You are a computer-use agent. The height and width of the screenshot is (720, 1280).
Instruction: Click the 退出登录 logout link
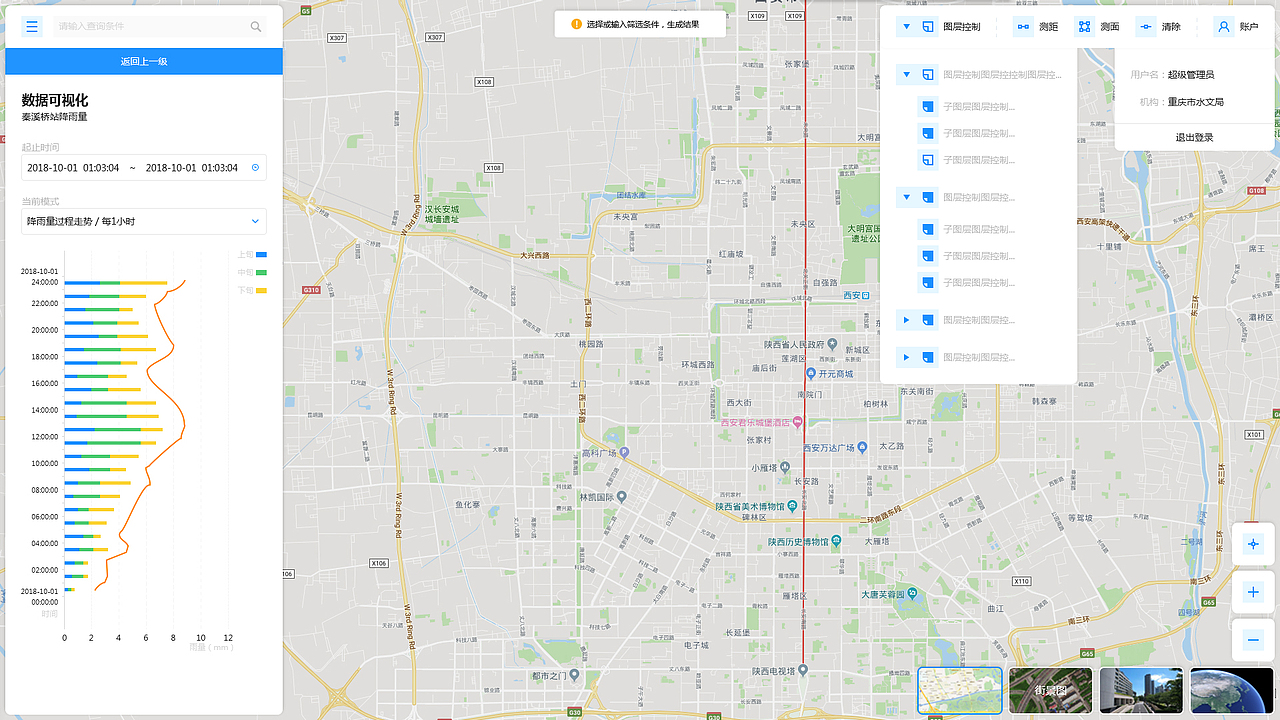point(1194,136)
